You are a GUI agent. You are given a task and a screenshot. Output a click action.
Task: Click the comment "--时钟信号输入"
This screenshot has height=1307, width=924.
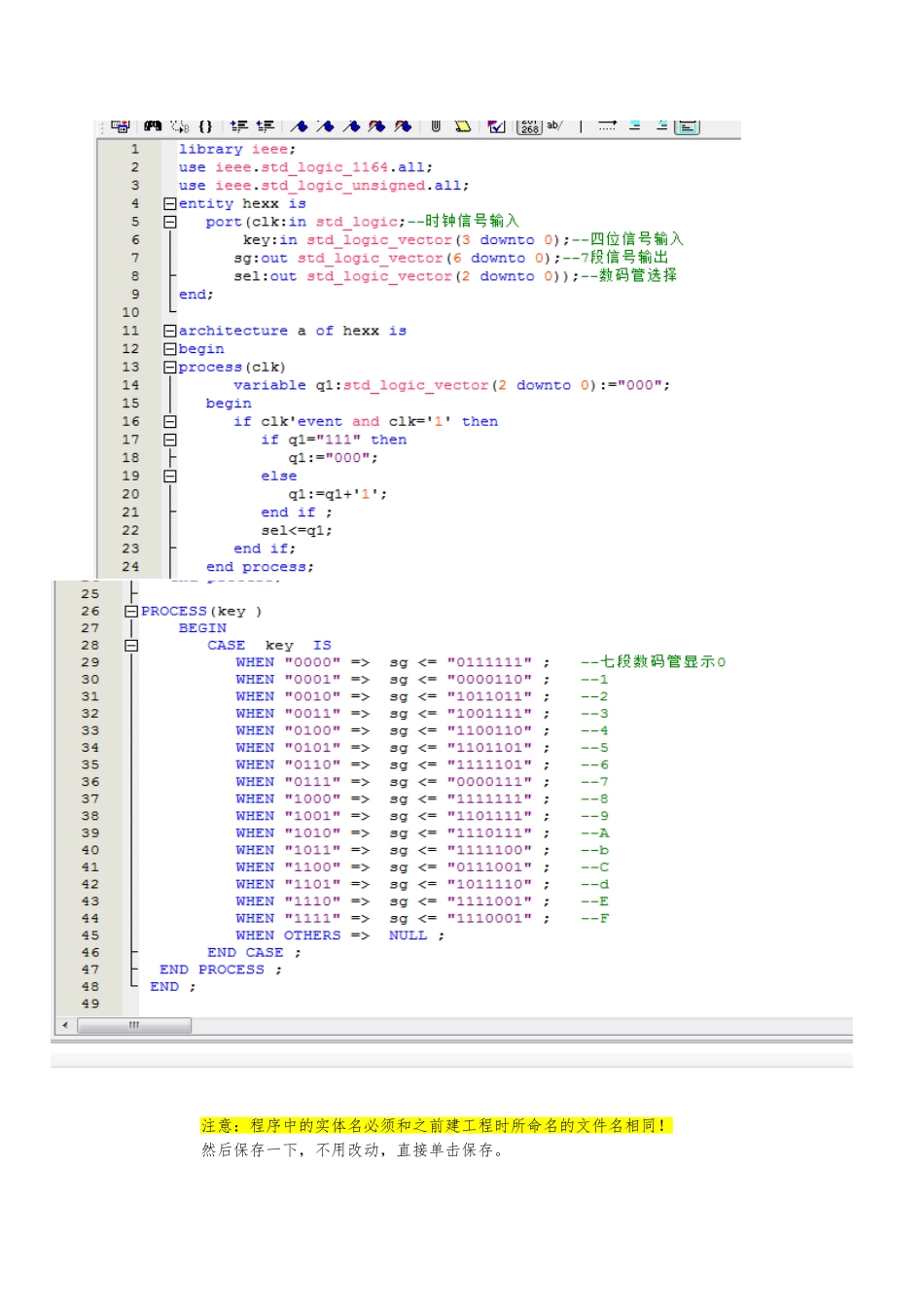(463, 221)
